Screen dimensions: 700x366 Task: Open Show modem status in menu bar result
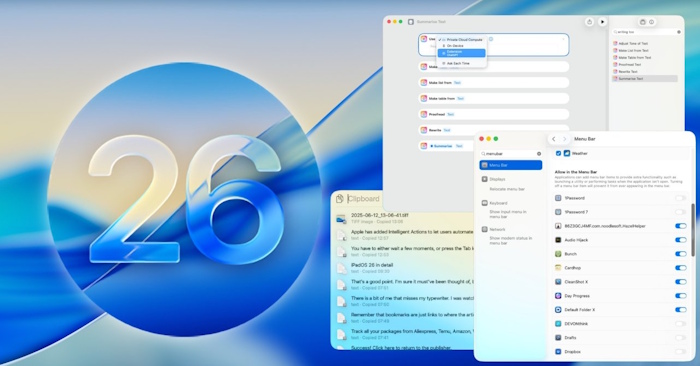[x=511, y=241]
